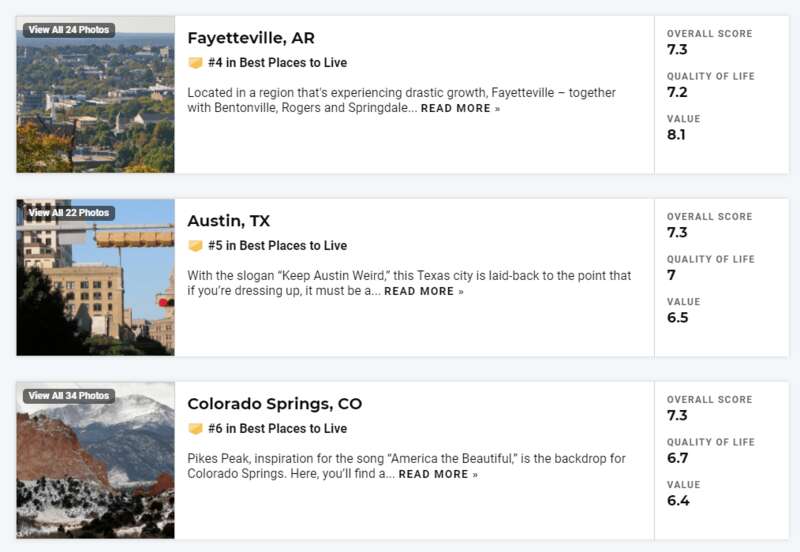The width and height of the screenshot is (800, 552).
Task: Click Fayetteville's Value score of 8.1
Action: [x=677, y=135]
